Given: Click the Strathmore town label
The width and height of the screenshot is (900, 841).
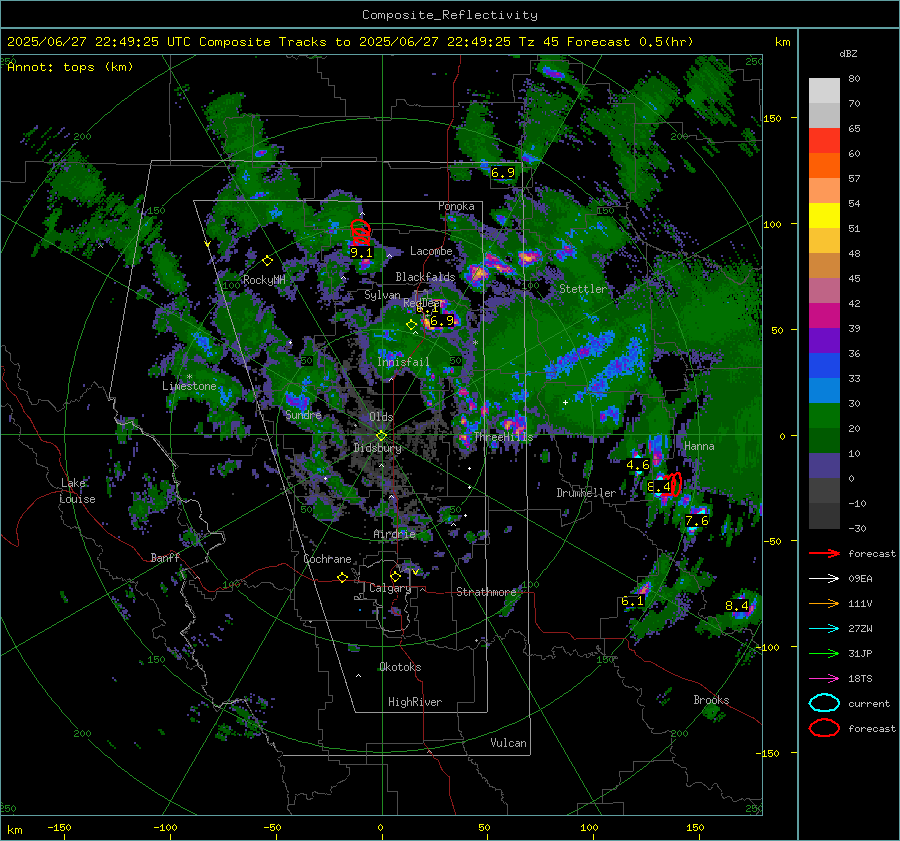Looking at the screenshot, I should point(486,592).
